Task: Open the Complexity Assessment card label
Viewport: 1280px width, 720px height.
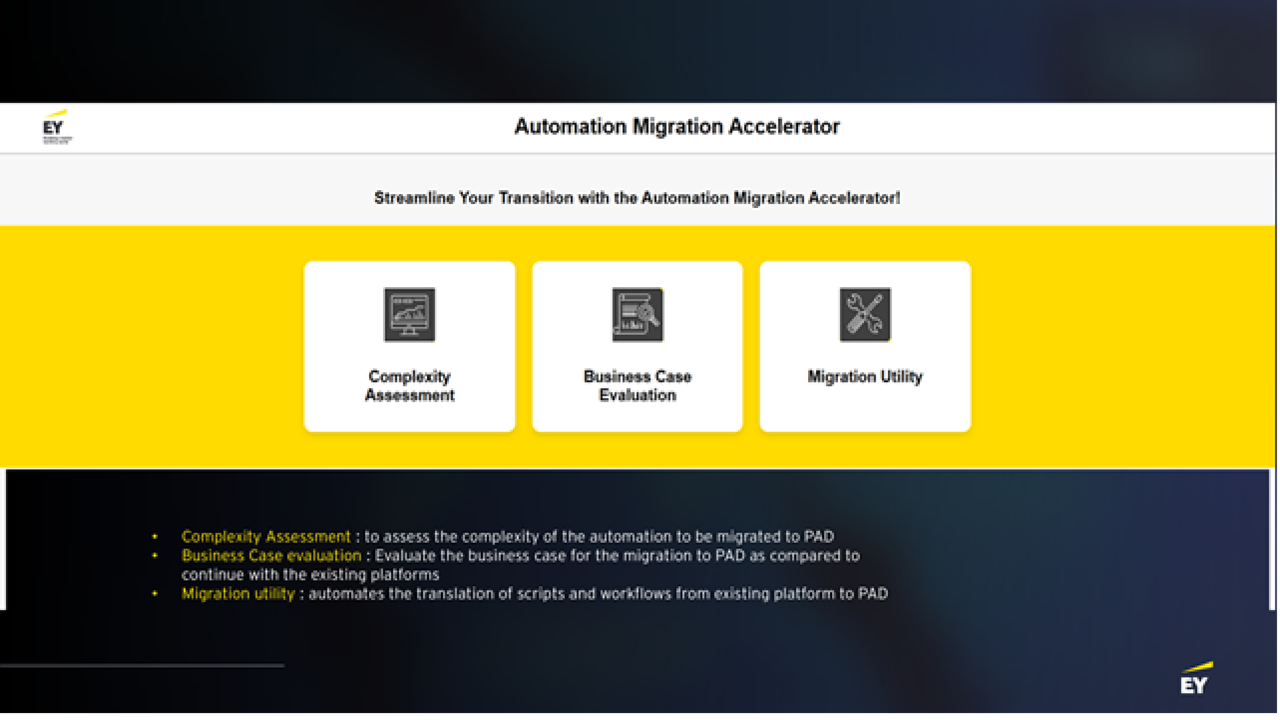Action: 409,386
